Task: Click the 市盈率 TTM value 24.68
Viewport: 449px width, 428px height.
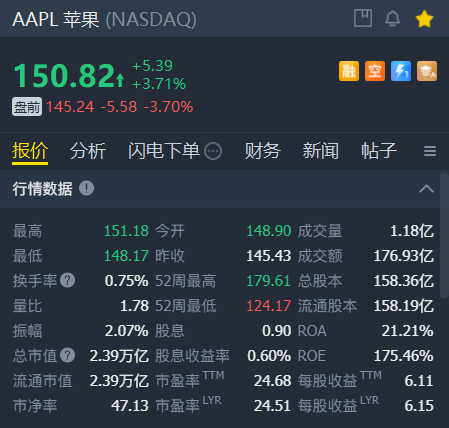Action: coord(273,381)
